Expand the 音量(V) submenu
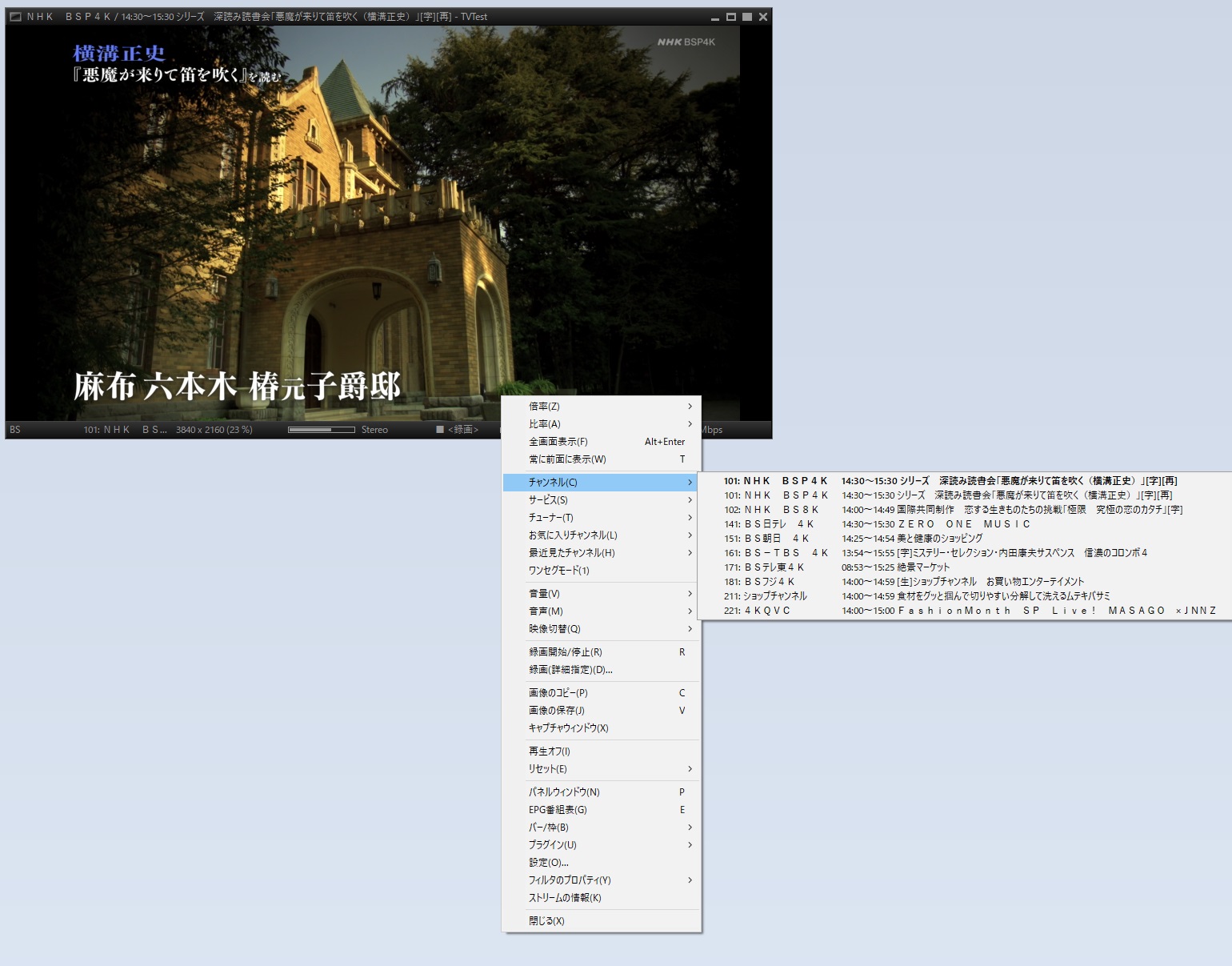This screenshot has height=966, width=1232. point(601,594)
